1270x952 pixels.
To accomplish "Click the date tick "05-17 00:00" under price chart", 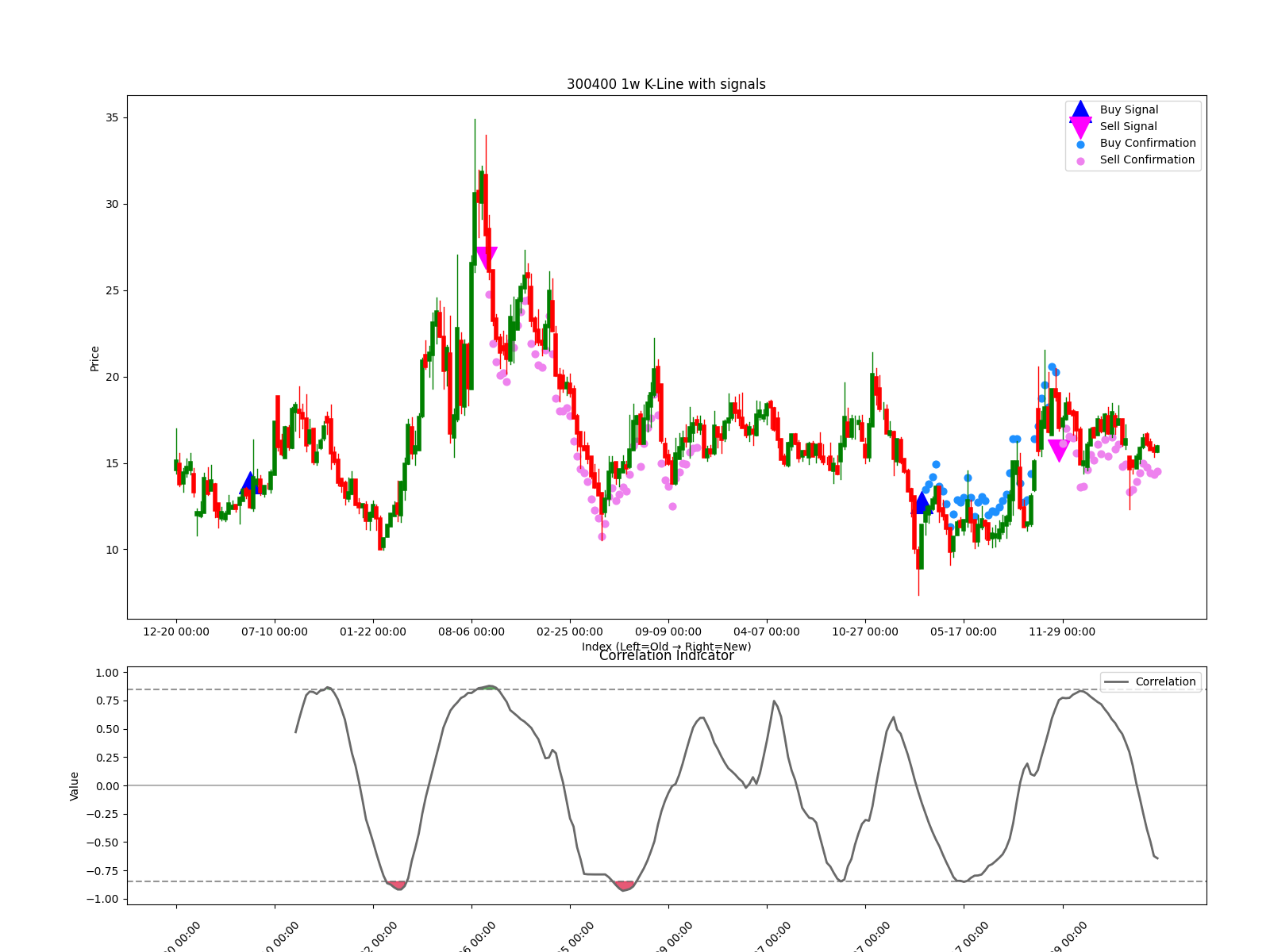I will 964,632.
